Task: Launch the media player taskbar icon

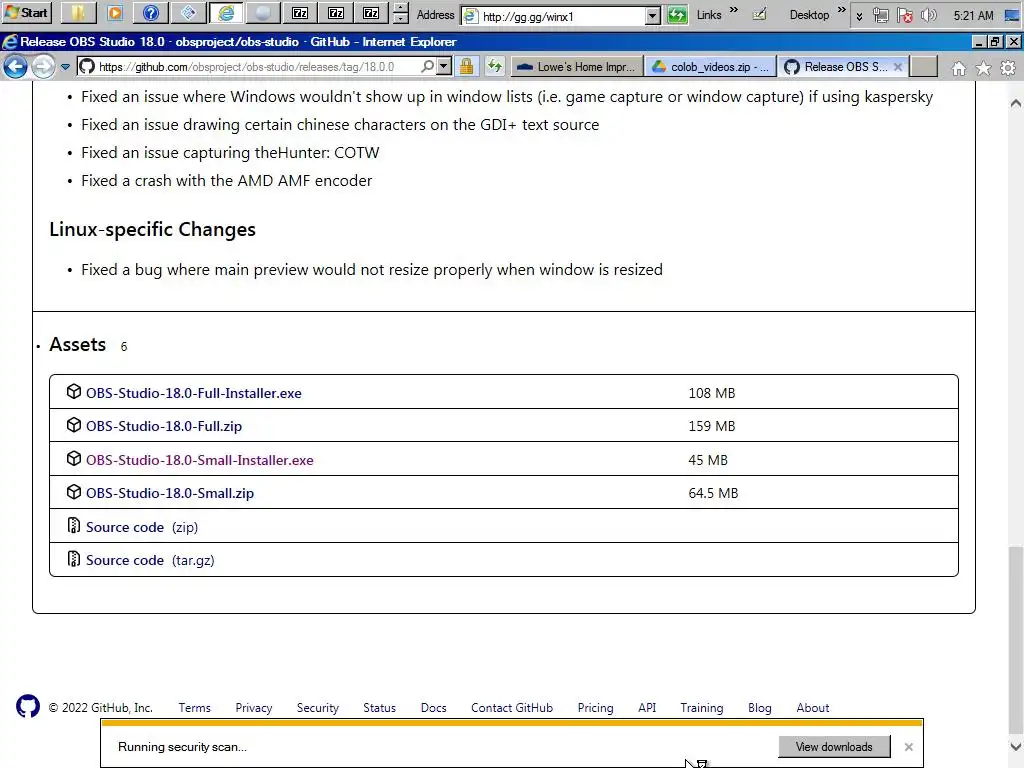Action: pos(115,12)
